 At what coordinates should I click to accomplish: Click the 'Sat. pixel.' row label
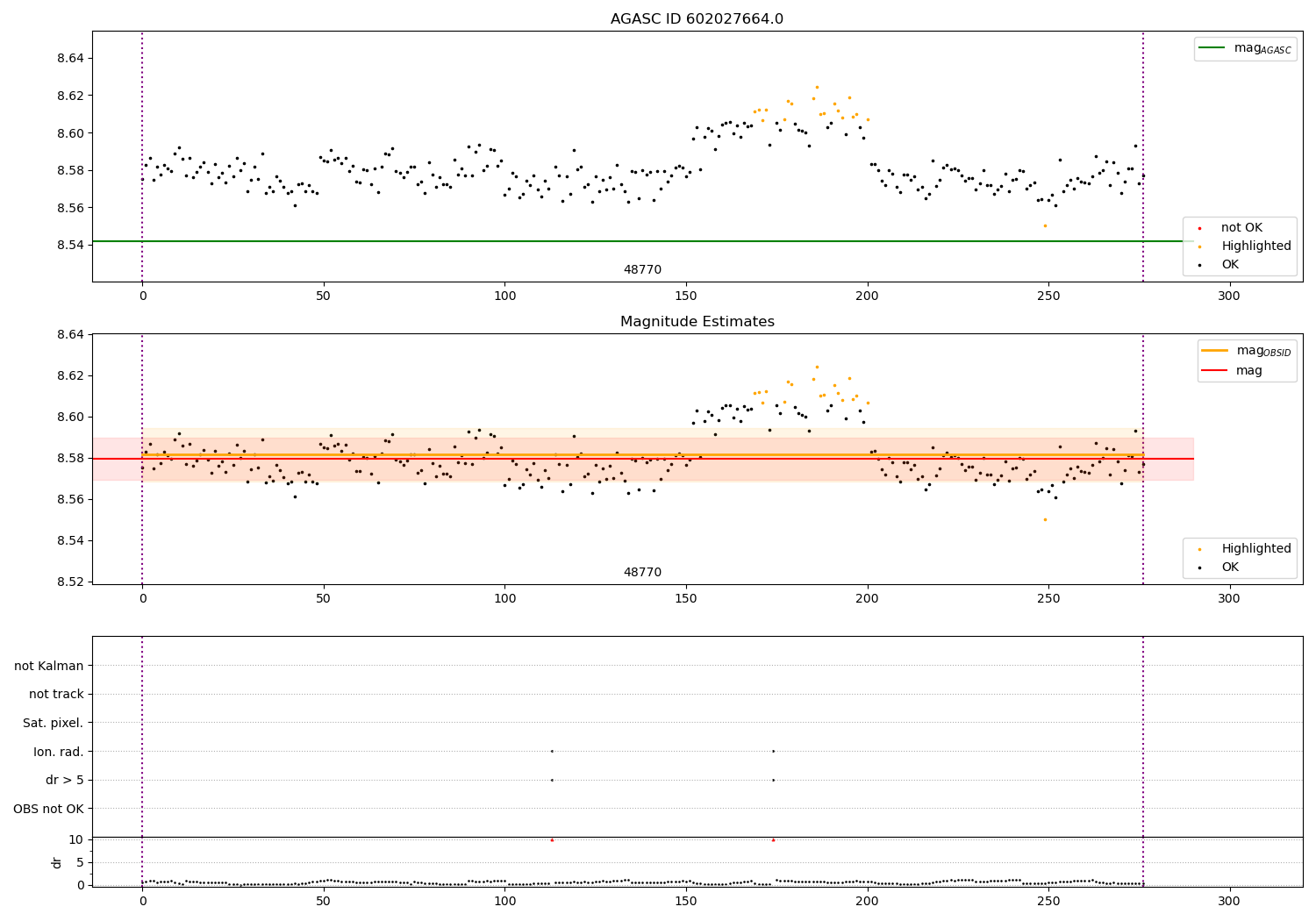54,724
